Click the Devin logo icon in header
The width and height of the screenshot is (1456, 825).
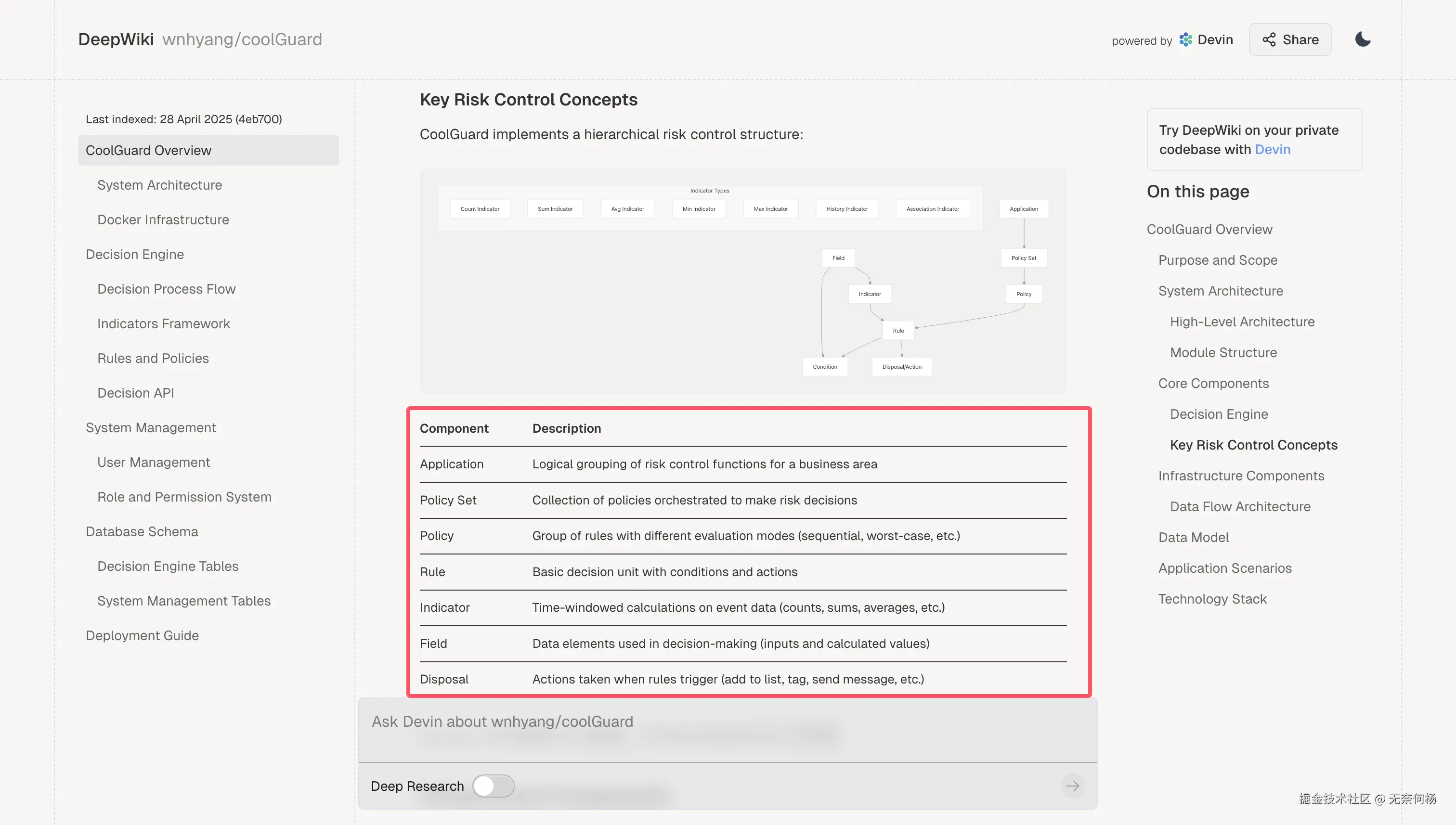(1185, 39)
